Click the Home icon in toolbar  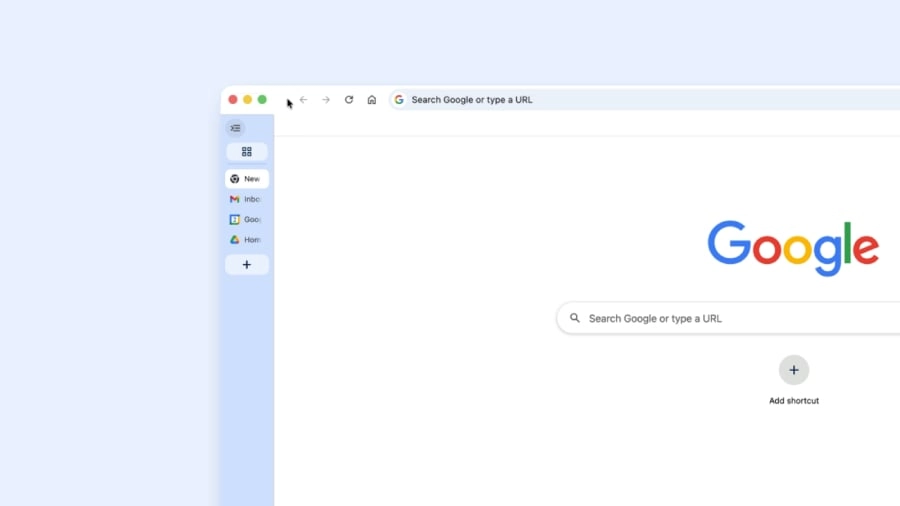(372, 100)
